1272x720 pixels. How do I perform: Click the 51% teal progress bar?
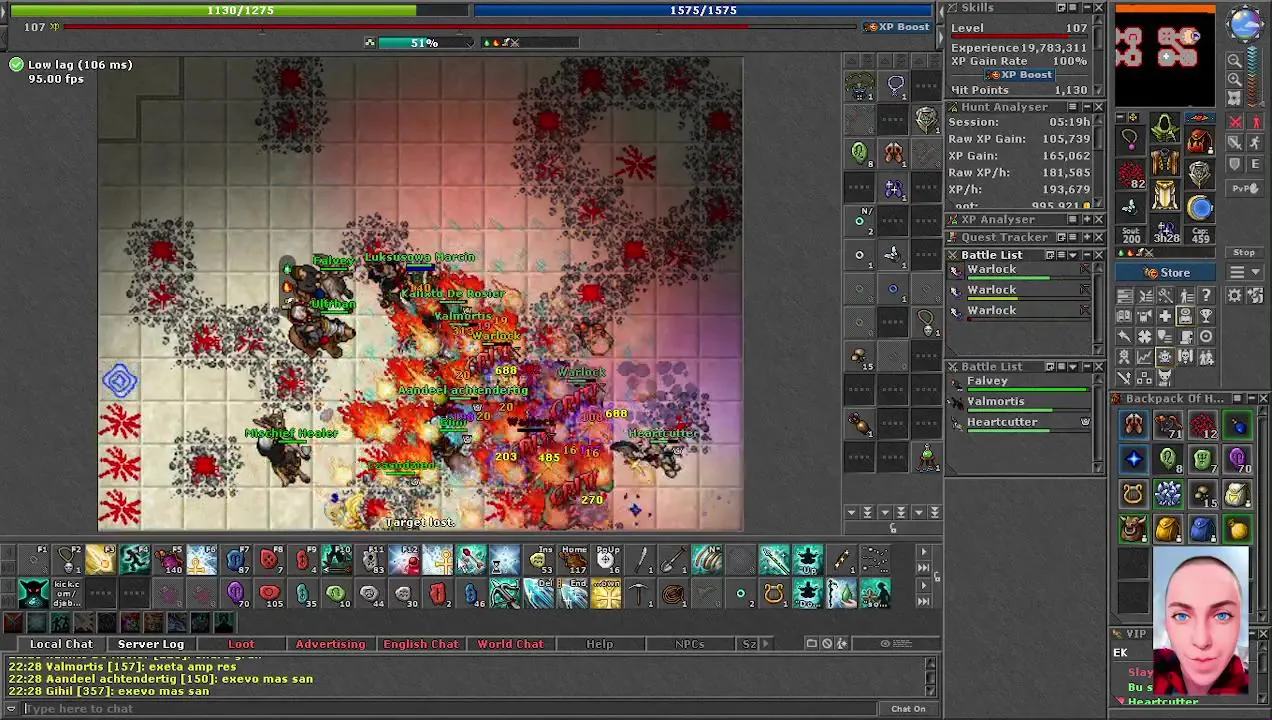point(424,42)
